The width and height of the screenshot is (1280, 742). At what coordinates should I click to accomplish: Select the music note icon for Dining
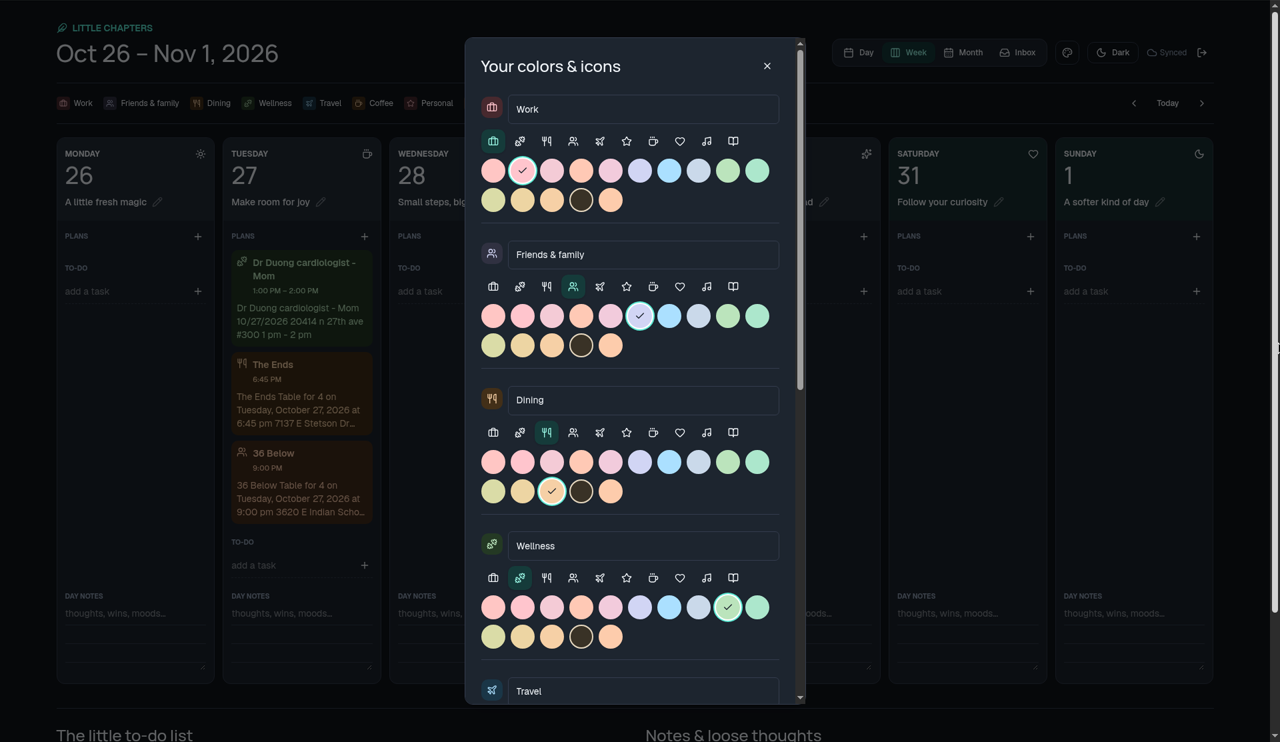tap(707, 433)
